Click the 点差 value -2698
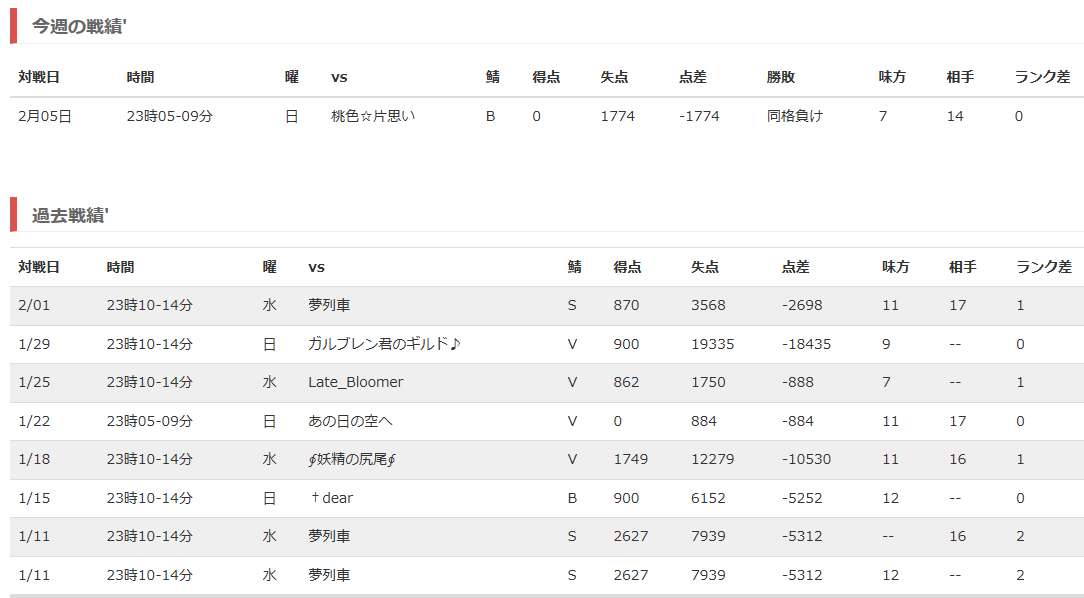Image resolution: width=1084 pixels, height=598 pixels. [802, 305]
